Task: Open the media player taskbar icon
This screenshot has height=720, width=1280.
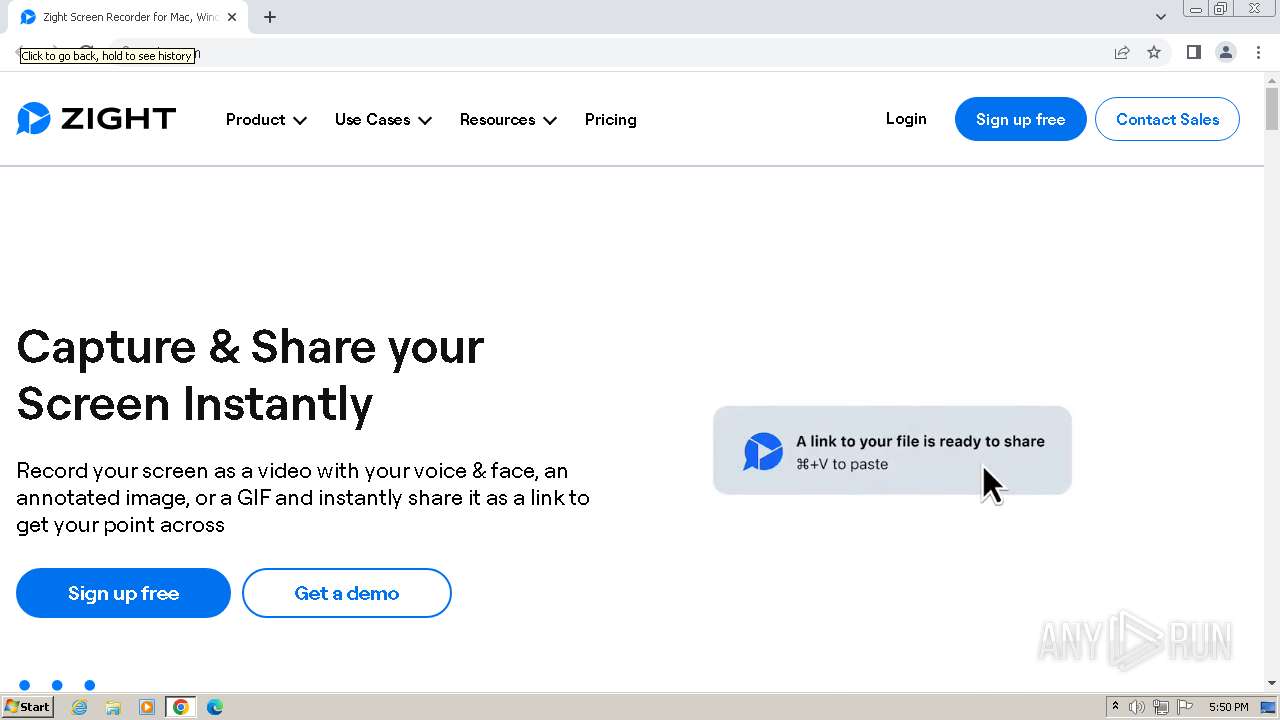Action: (x=147, y=707)
